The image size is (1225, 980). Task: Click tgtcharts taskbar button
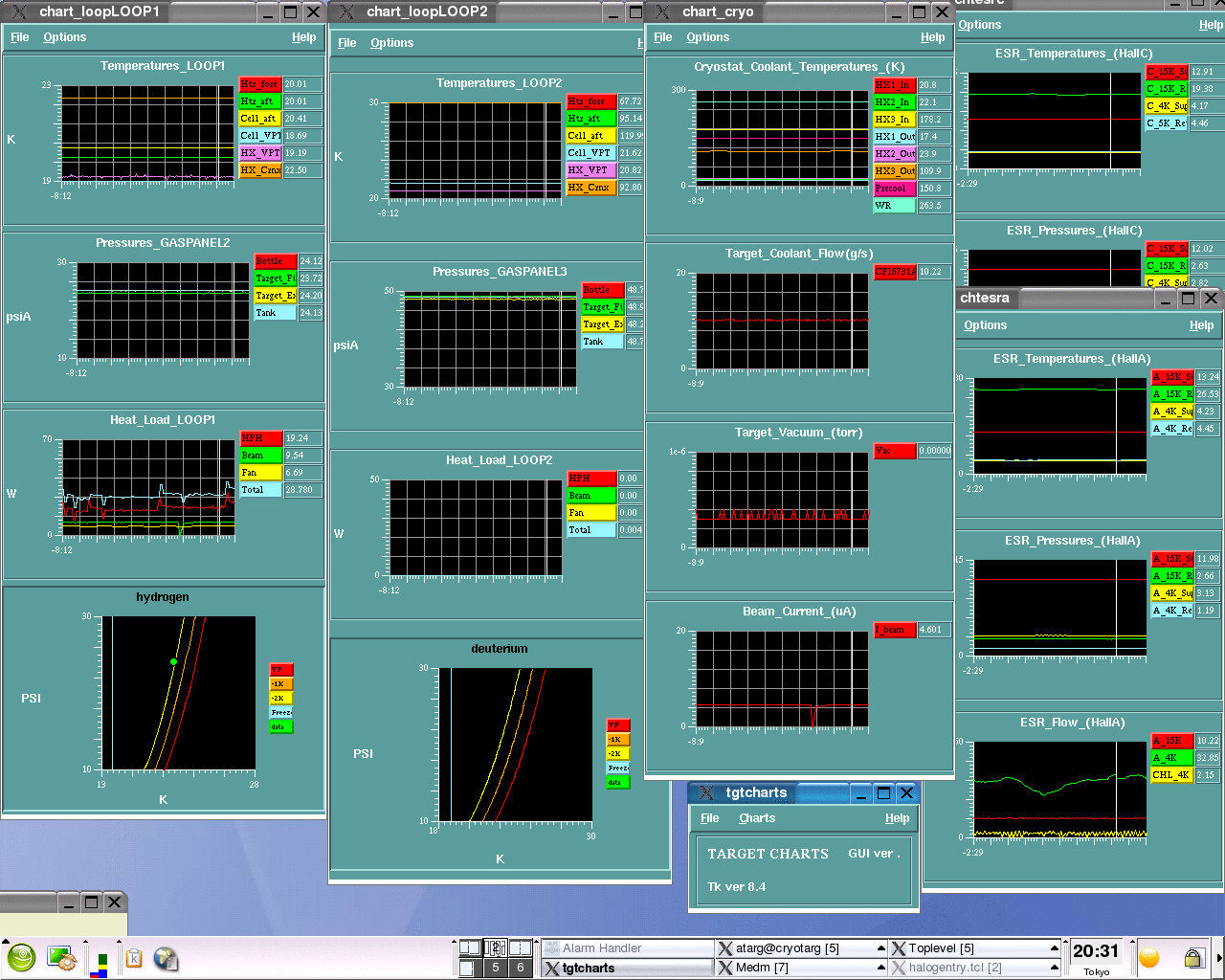point(628,968)
